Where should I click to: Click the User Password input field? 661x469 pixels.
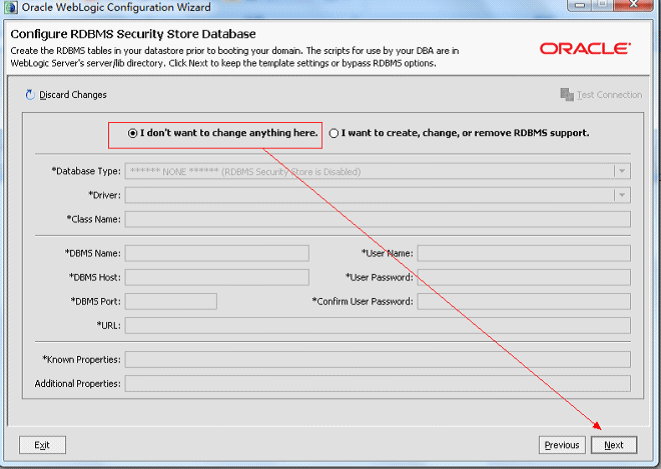pyautogui.click(x=524, y=277)
